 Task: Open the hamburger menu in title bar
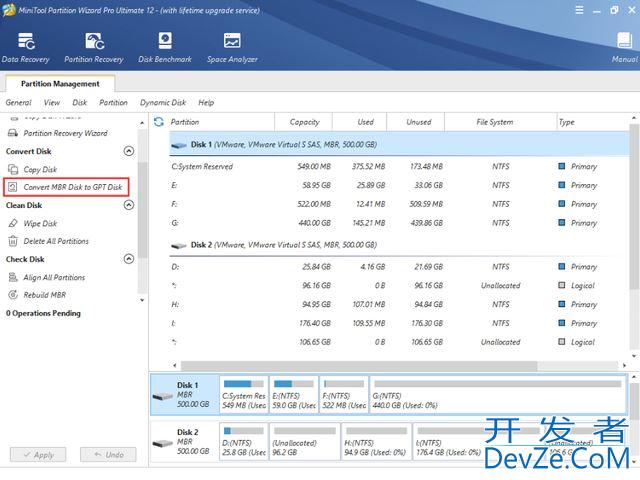coord(579,10)
